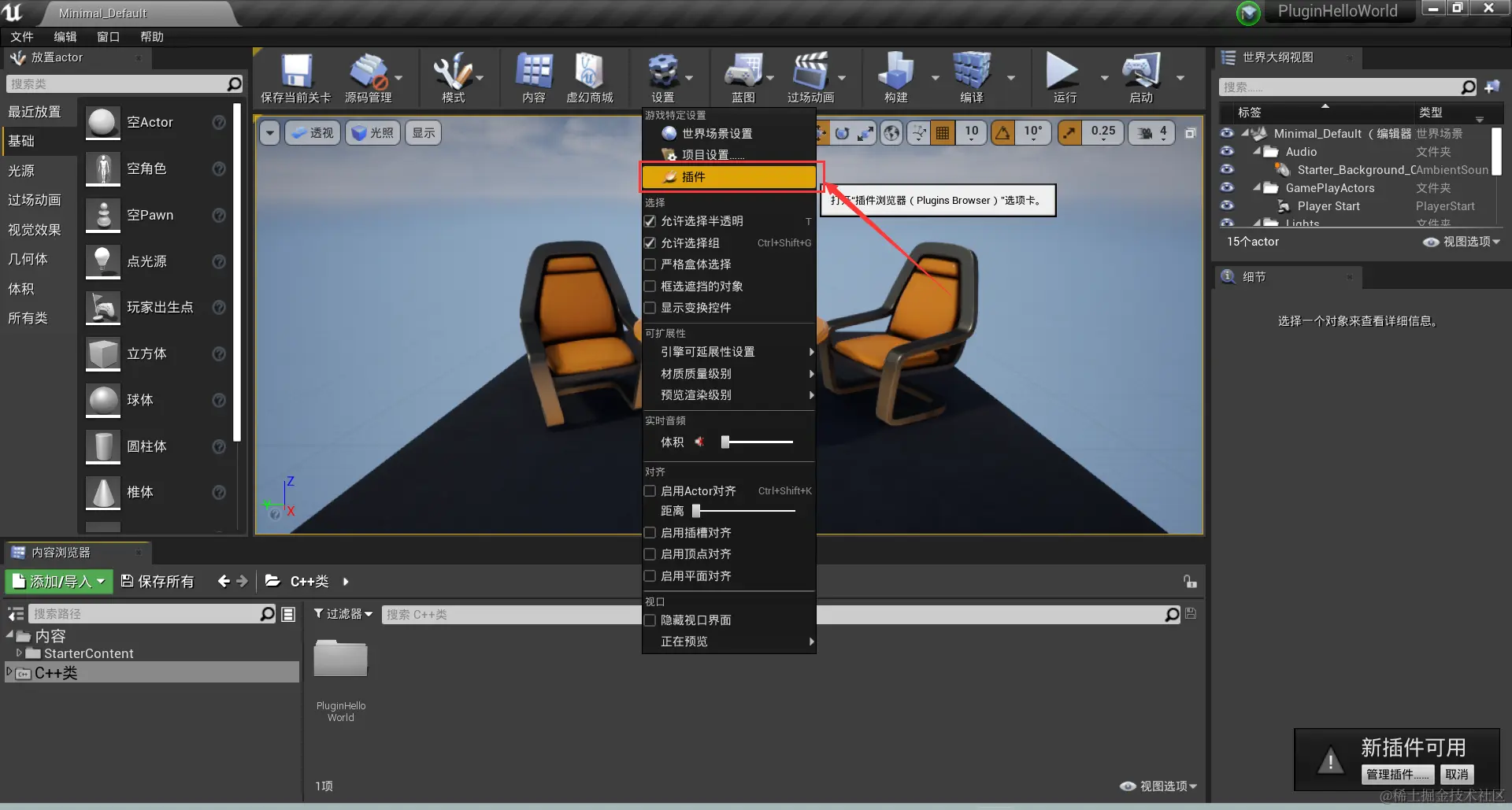The height and width of the screenshot is (810, 1512).
Task: Enable the 显示变换控件 checkbox
Action: coord(650,308)
